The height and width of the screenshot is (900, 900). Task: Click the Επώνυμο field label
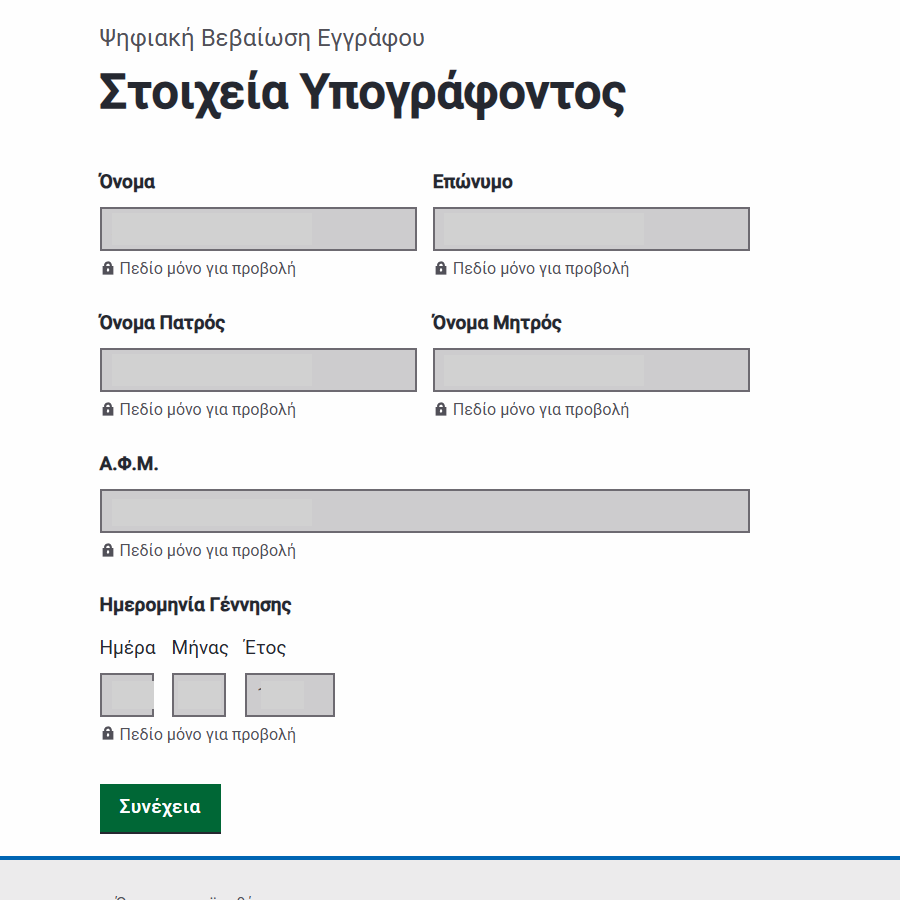[x=472, y=182]
